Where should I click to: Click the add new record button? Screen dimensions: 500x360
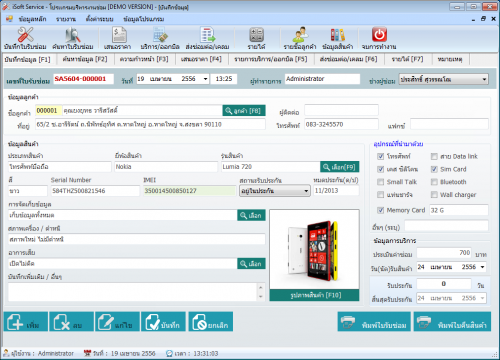[26, 322]
